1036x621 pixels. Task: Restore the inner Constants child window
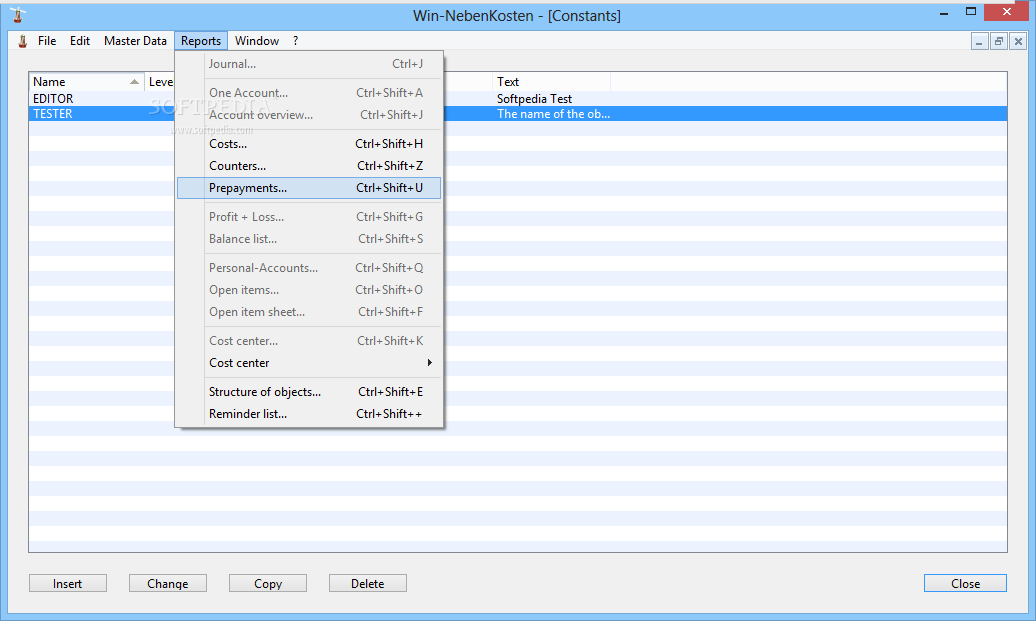click(999, 42)
